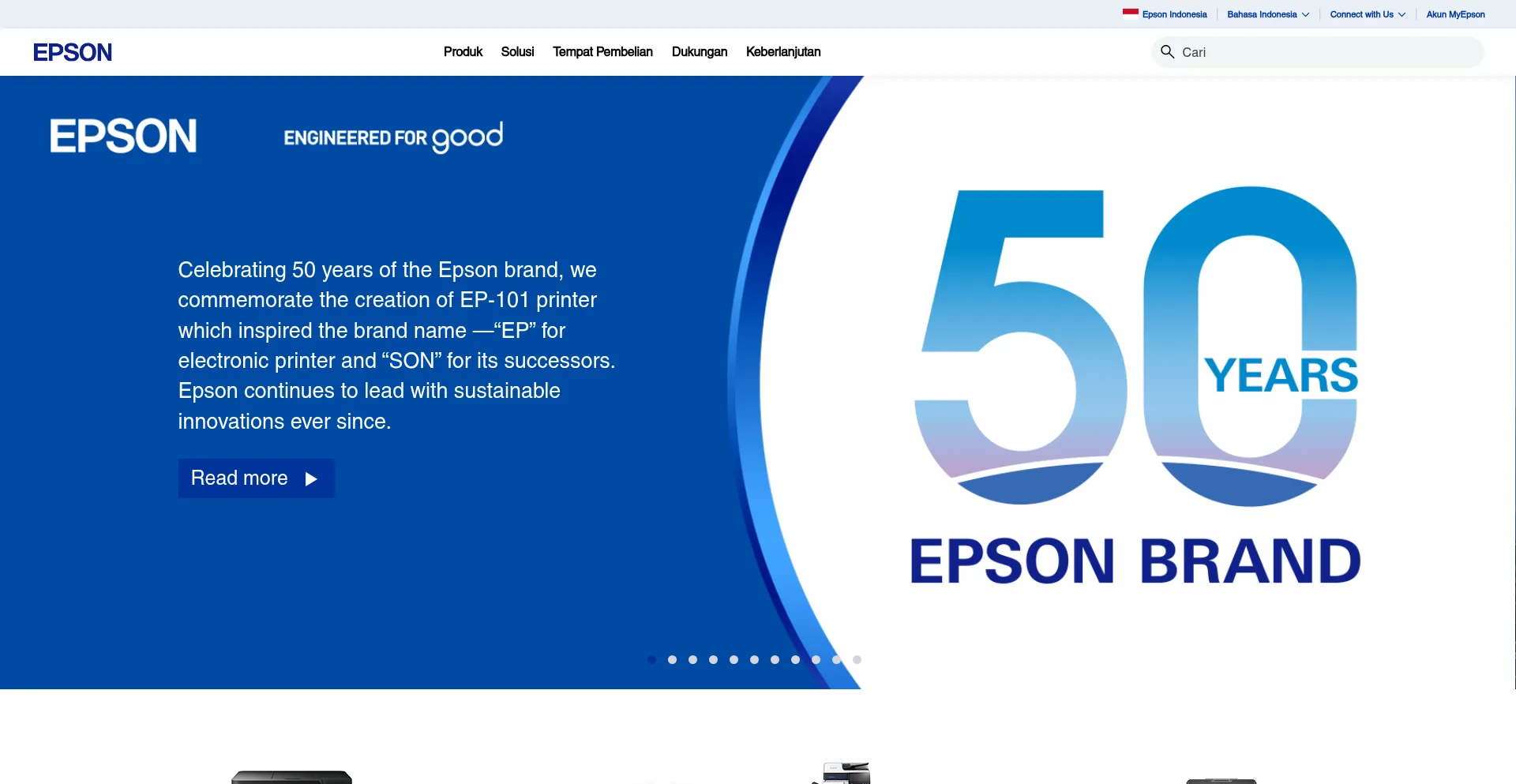Expand the Connect with Us dropdown
The width and height of the screenshot is (1516, 784).
coord(1368,14)
